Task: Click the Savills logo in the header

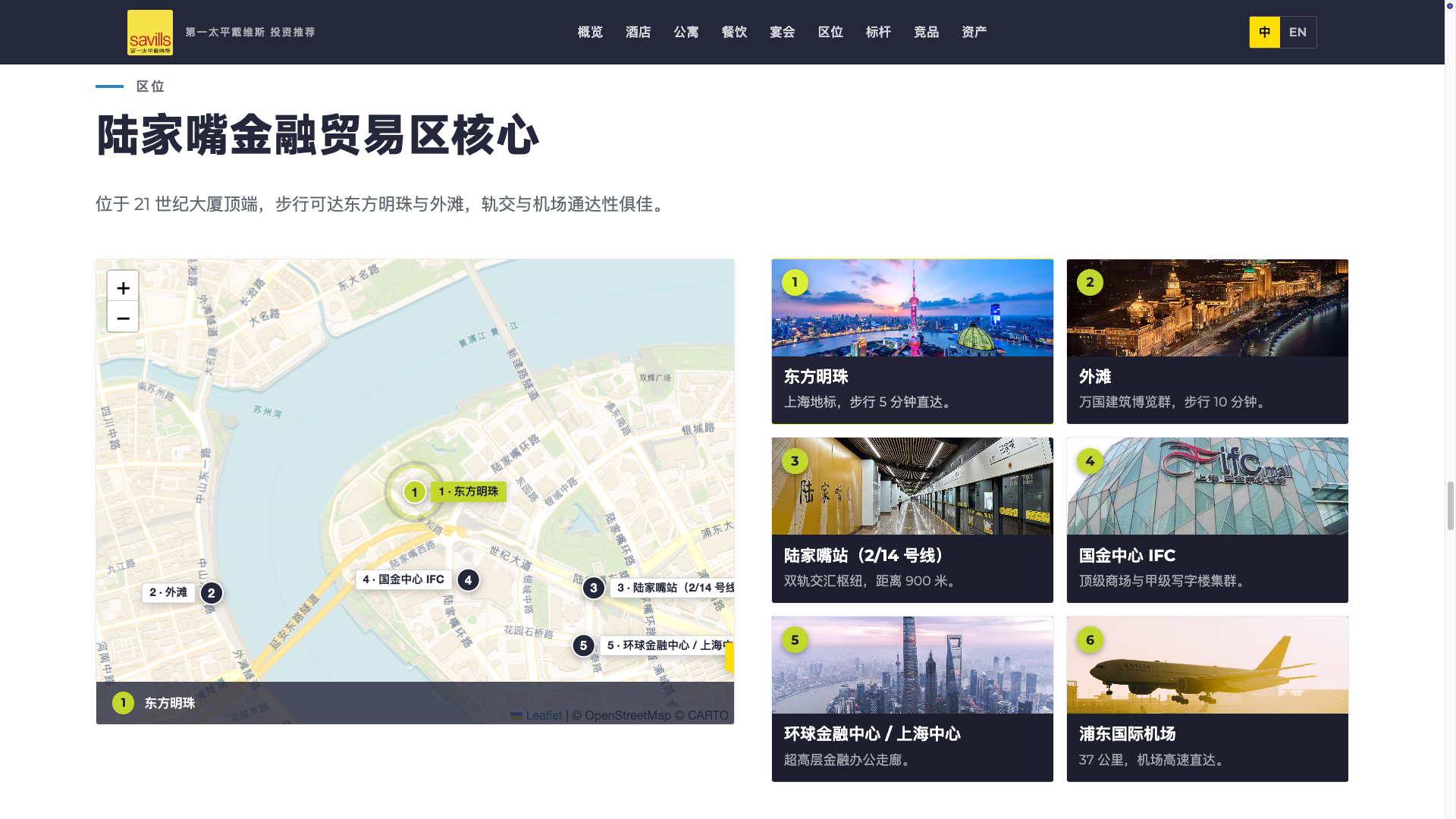Action: (150, 33)
